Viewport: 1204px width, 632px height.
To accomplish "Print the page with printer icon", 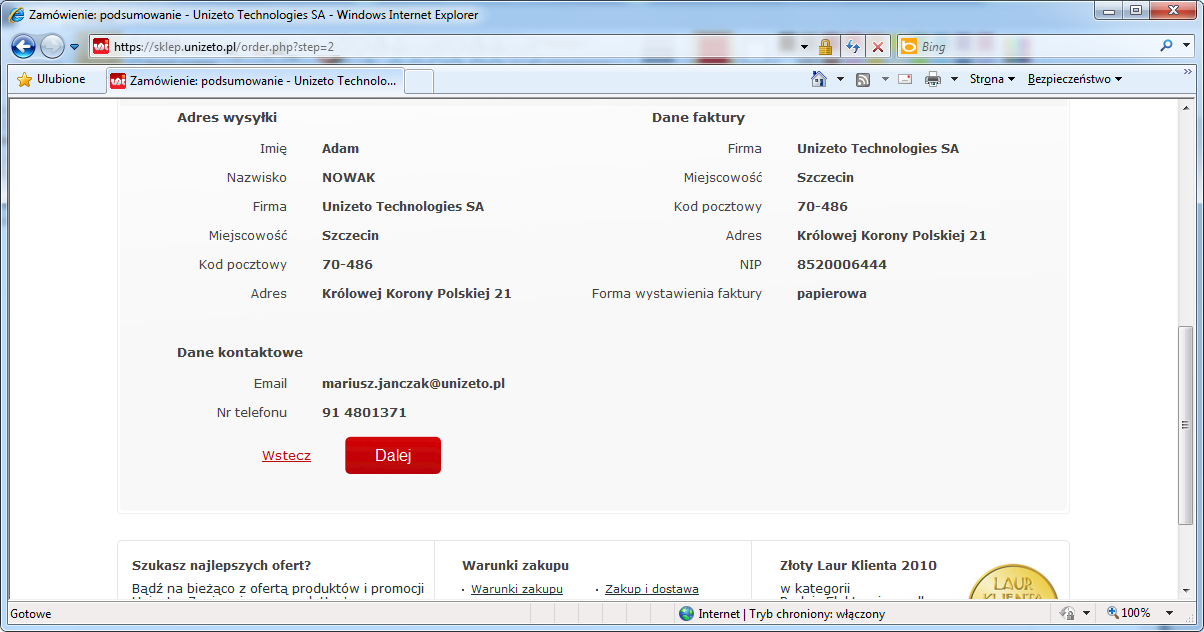I will pyautogui.click(x=933, y=79).
